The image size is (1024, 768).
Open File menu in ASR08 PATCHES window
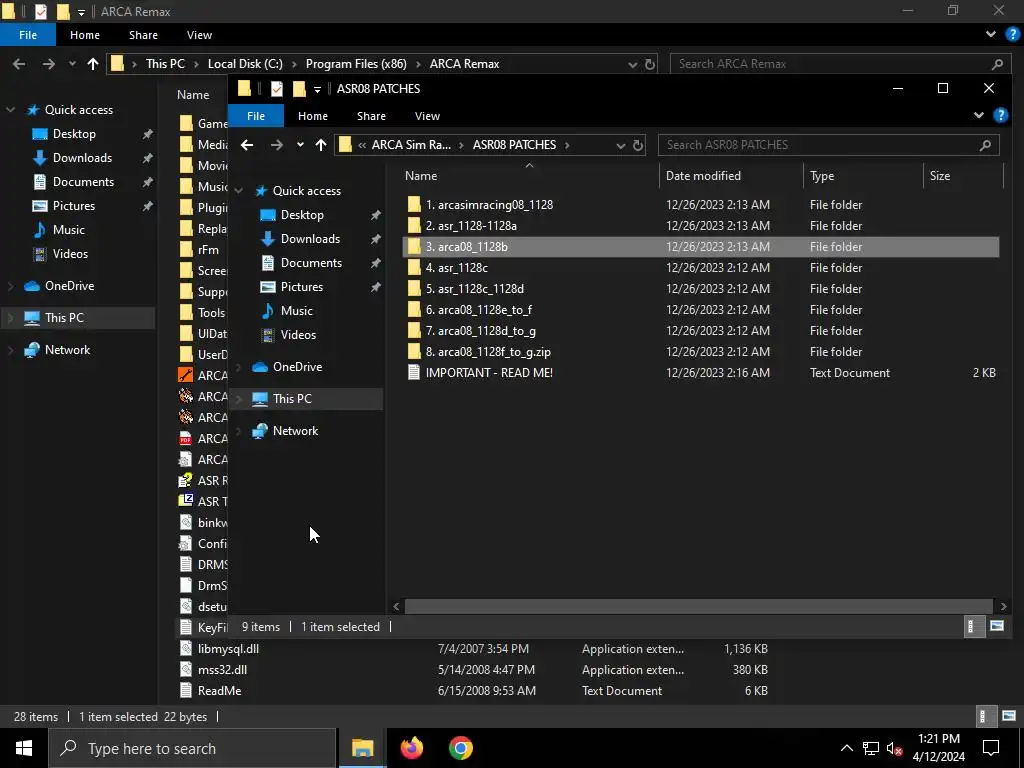(x=256, y=116)
